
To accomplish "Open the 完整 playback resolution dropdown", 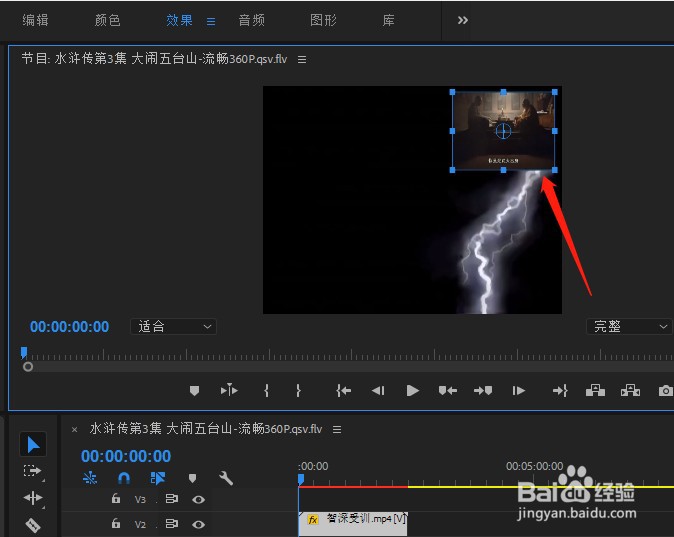I will coord(629,327).
